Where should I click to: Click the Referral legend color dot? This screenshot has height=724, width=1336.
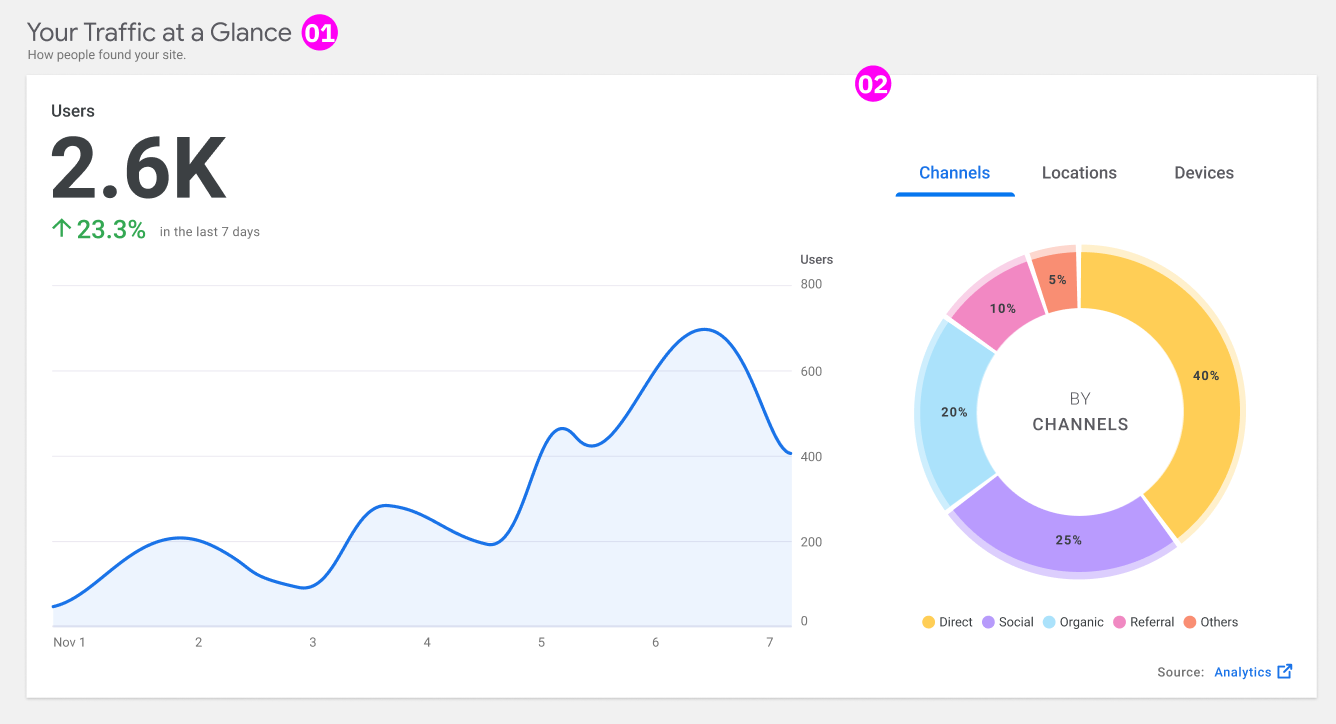(1119, 622)
